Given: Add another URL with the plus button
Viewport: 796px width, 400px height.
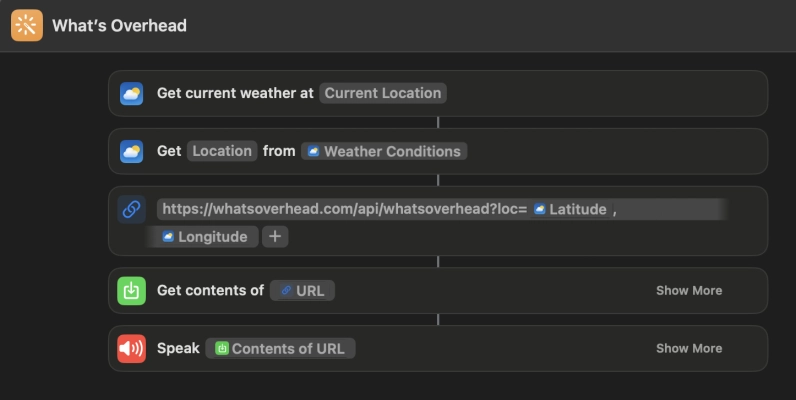Looking at the screenshot, I should click(x=275, y=237).
